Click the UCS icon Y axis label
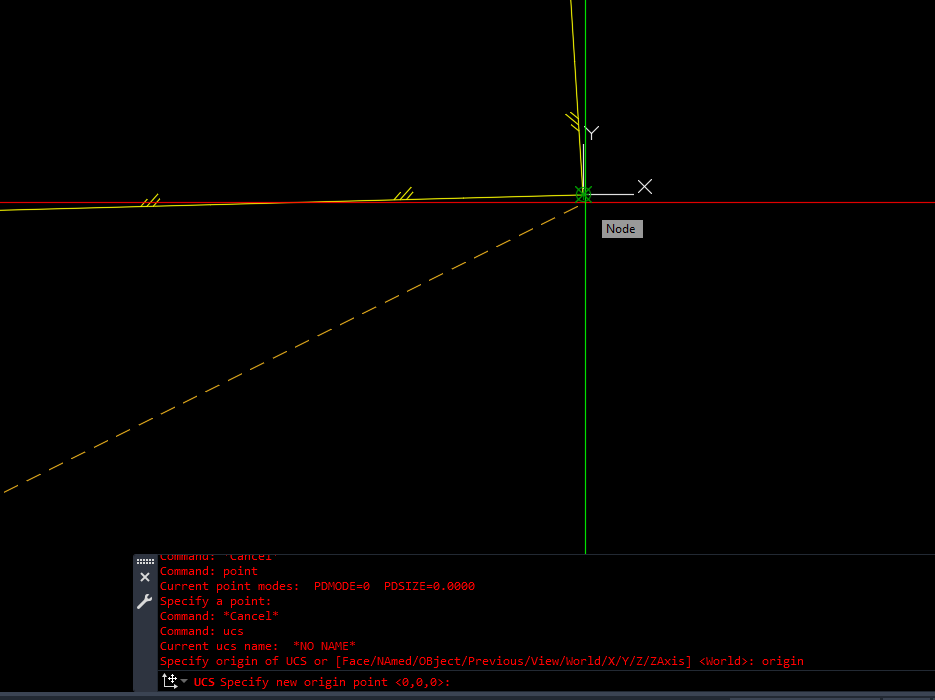The width and height of the screenshot is (935, 700). tap(592, 132)
